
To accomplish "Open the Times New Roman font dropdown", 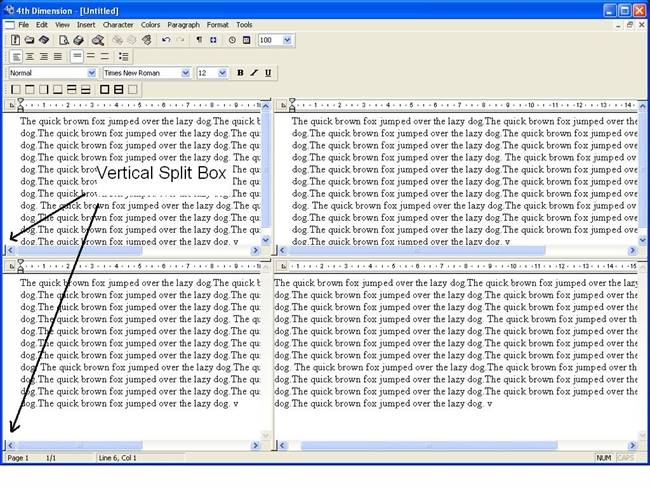I will [185, 73].
